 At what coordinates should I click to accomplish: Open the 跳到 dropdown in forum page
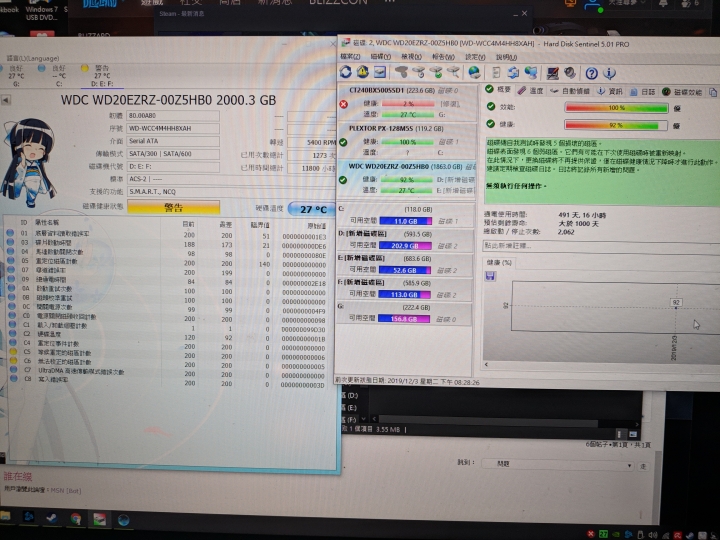pyautogui.click(x=558, y=464)
